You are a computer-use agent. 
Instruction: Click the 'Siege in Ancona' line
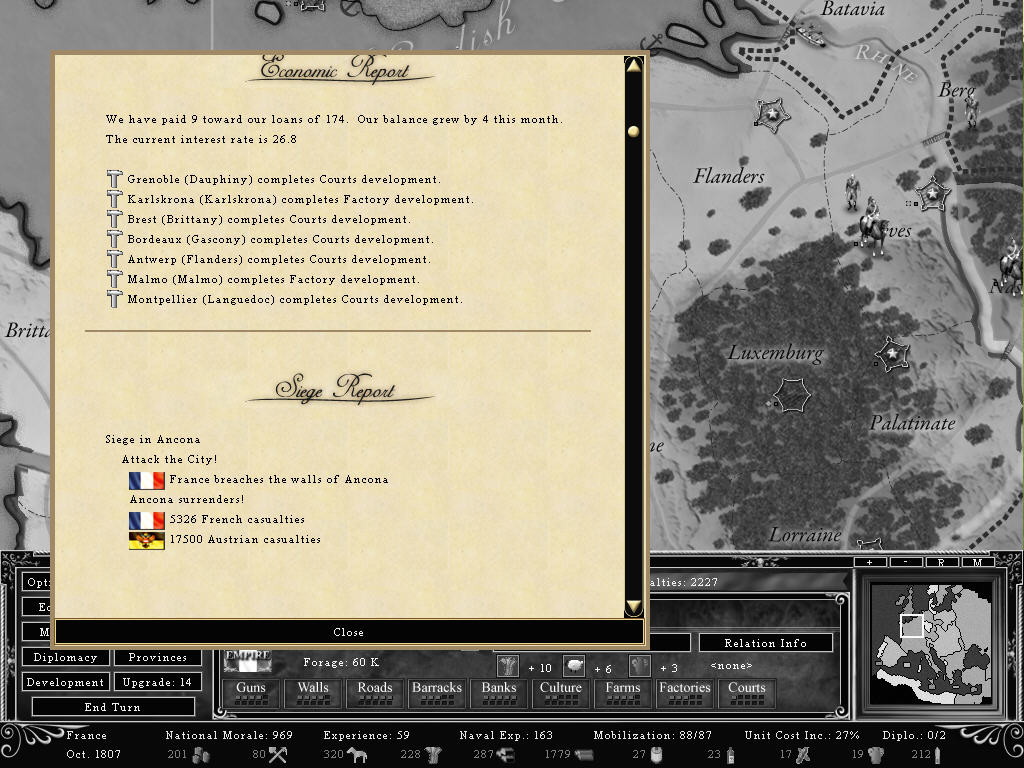tap(153, 440)
